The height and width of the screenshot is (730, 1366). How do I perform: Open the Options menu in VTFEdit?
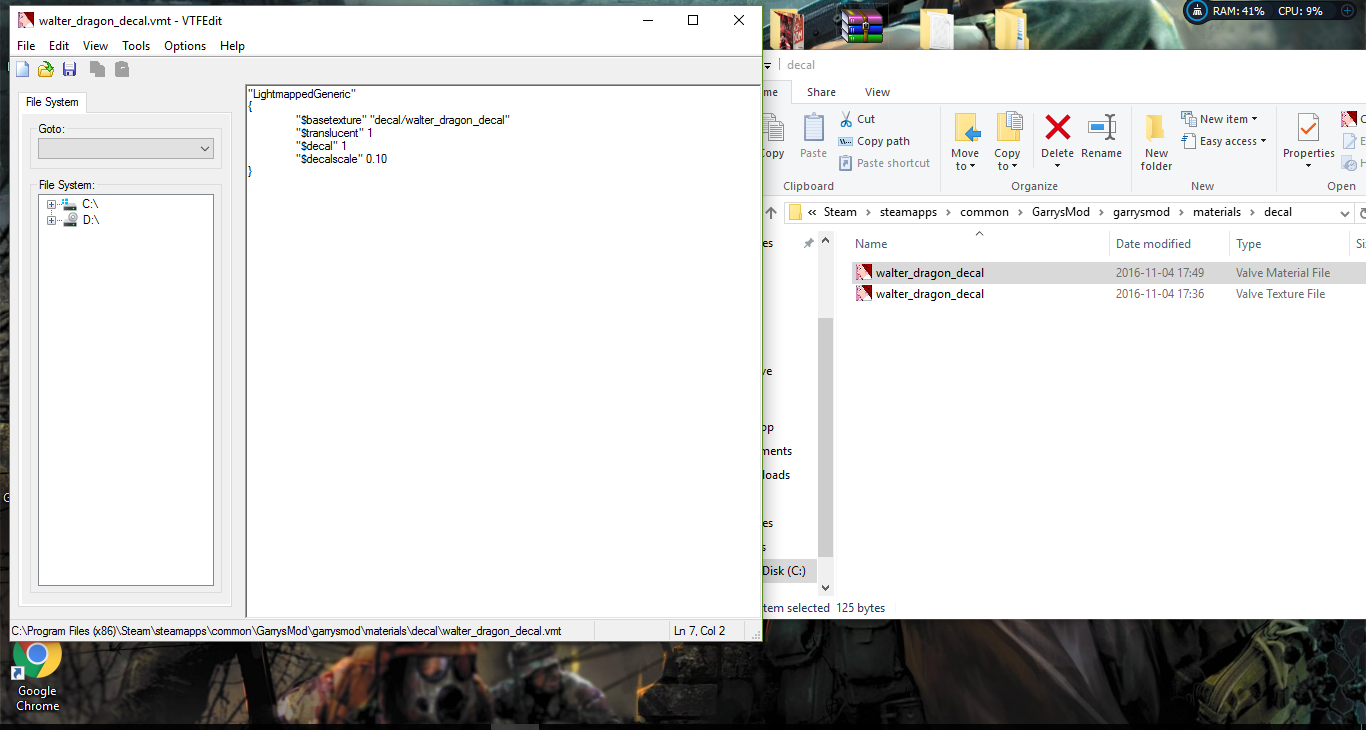pyautogui.click(x=185, y=46)
